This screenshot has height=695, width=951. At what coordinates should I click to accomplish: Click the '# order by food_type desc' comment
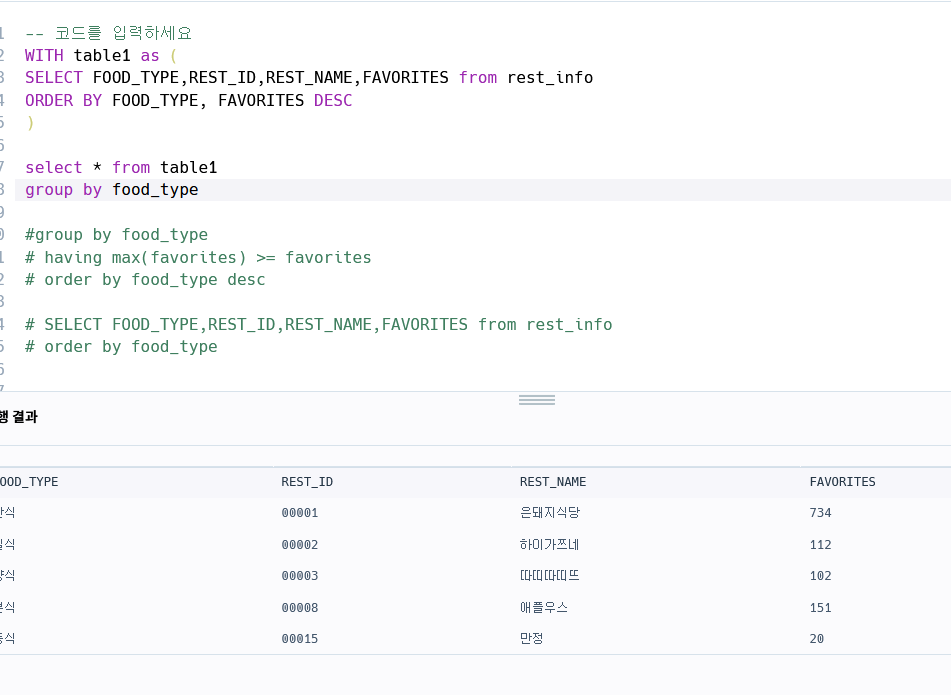(x=145, y=280)
